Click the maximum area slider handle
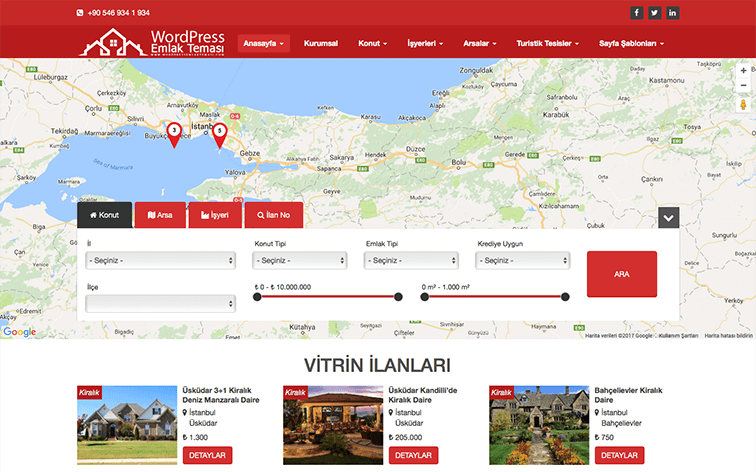This screenshot has height=472, width=756. [x=565, y=297]
